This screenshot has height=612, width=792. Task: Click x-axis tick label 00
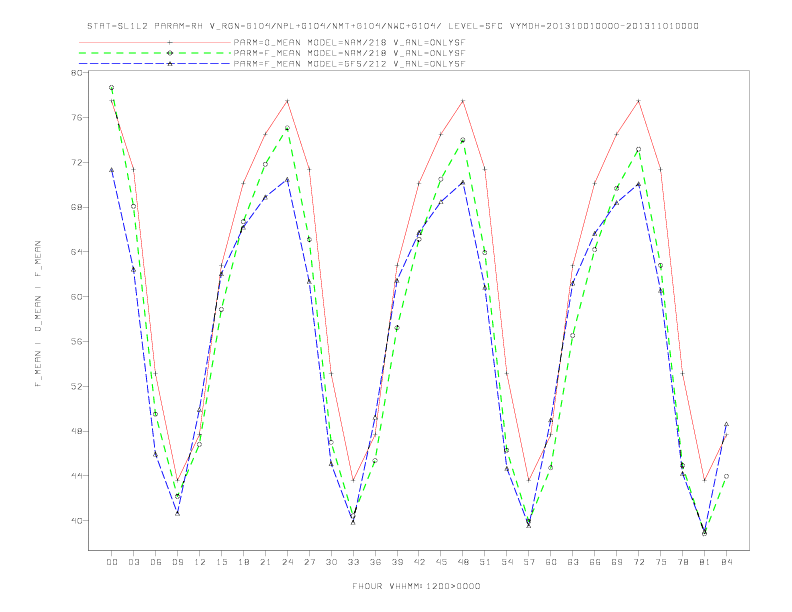(112, 562)
